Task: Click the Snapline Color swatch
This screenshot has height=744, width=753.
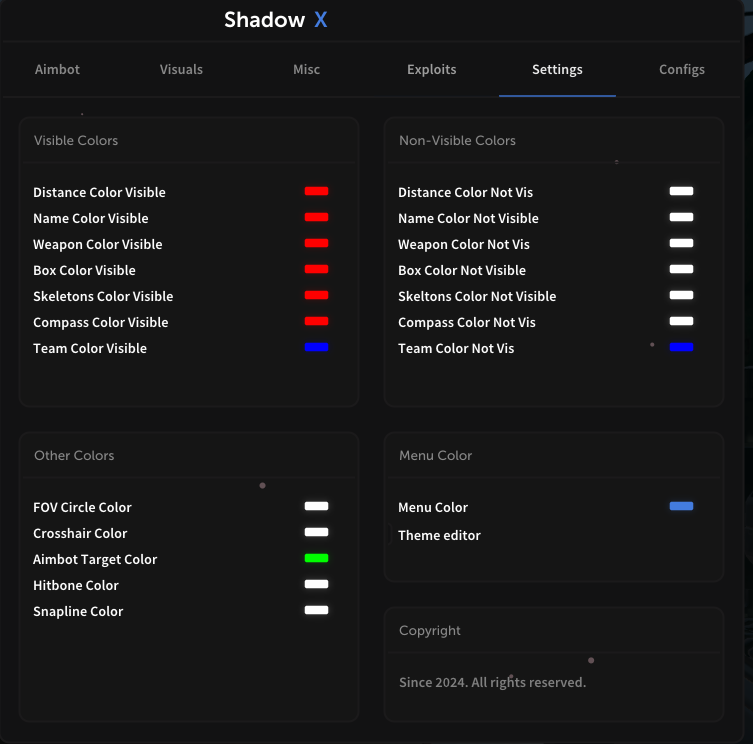Action: click(x=316, y=610)
